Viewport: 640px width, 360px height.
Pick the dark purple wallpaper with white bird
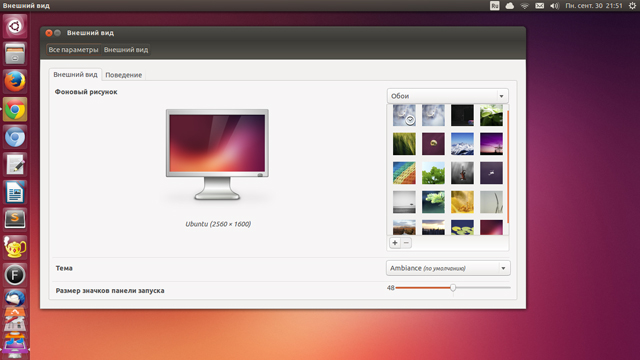(x=491, y=173)
